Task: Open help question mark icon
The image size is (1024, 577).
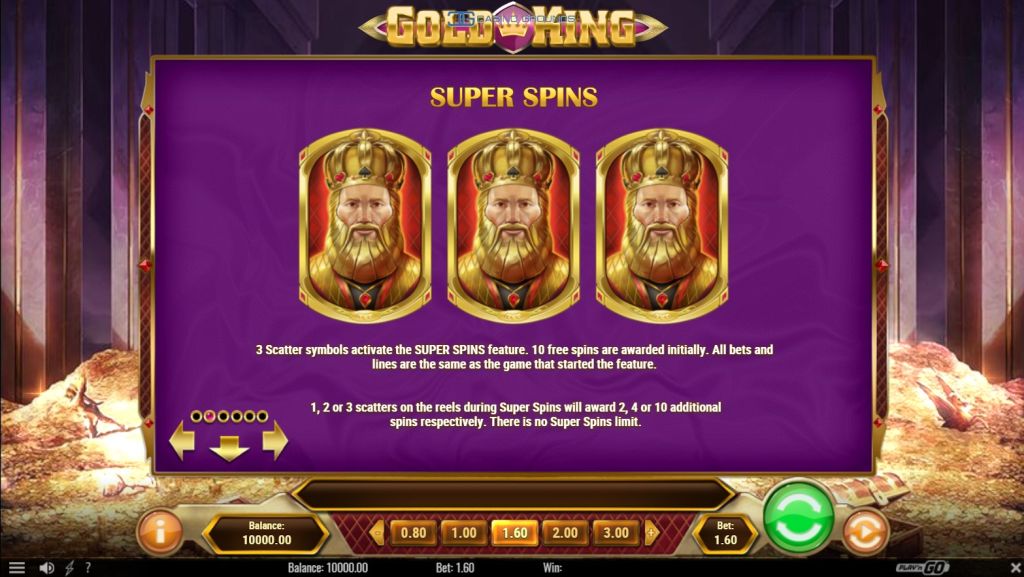Action: coord(88,568)
